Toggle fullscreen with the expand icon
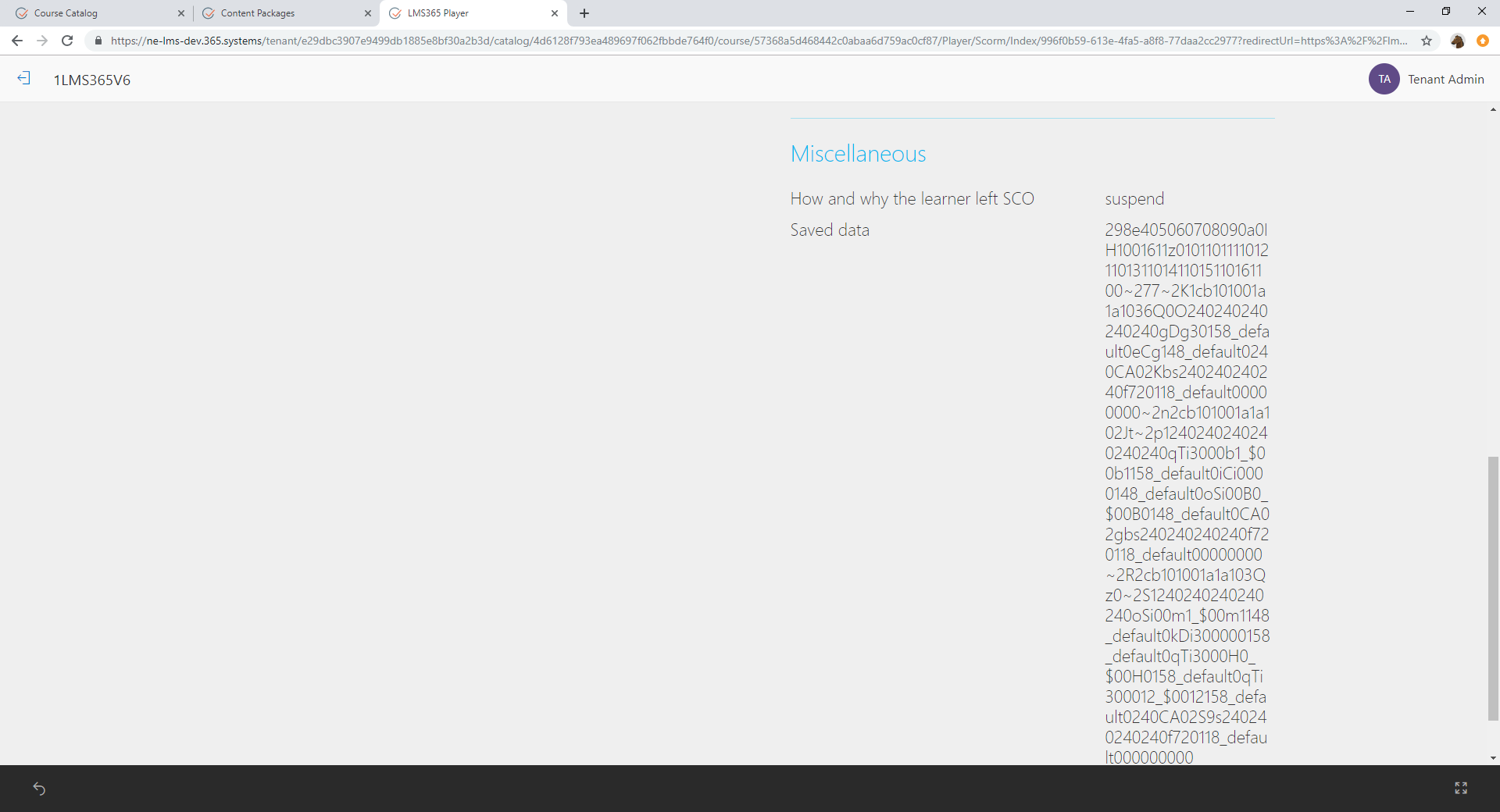Image resolution: width=1500 pixels, height=812 pixels. click(x=1461, y=789)
